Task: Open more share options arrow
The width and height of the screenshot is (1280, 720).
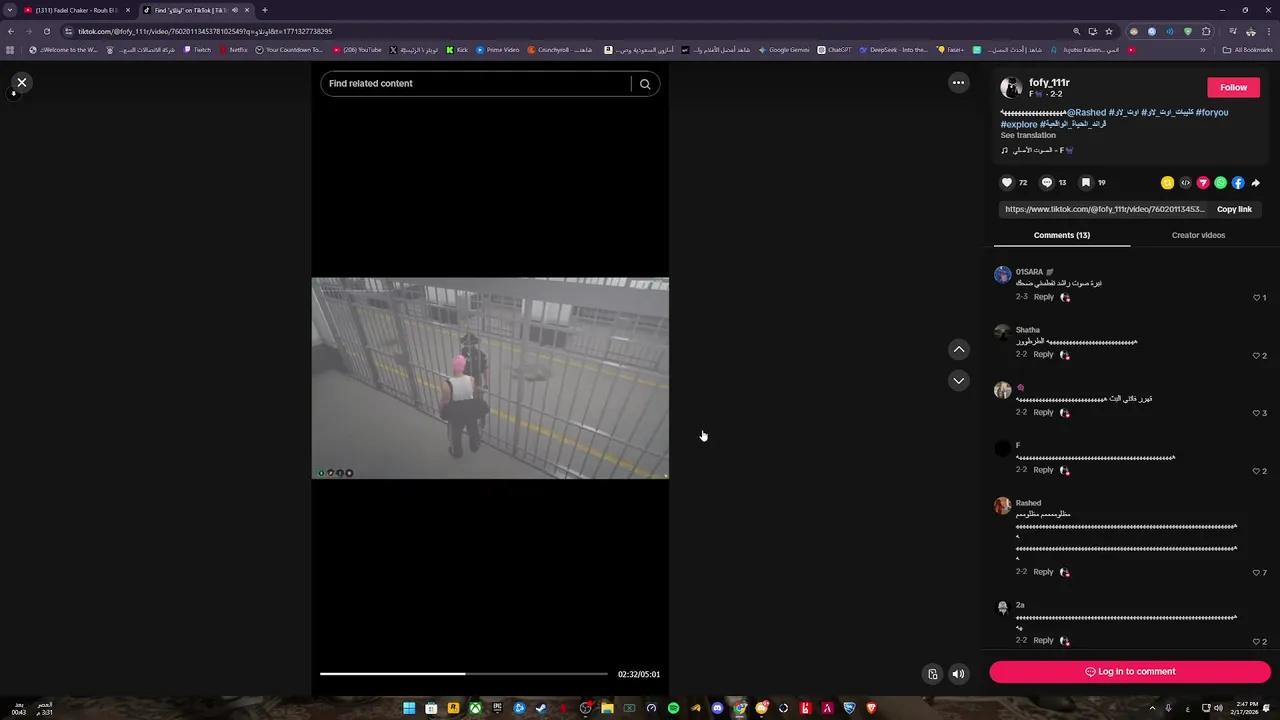Action: tap(1256, 183)
